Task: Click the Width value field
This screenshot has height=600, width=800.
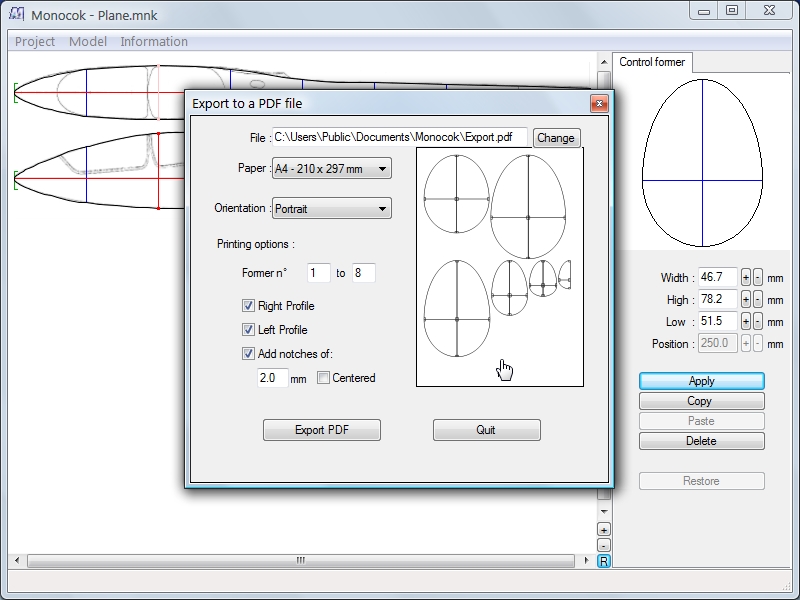Action: 718,277
